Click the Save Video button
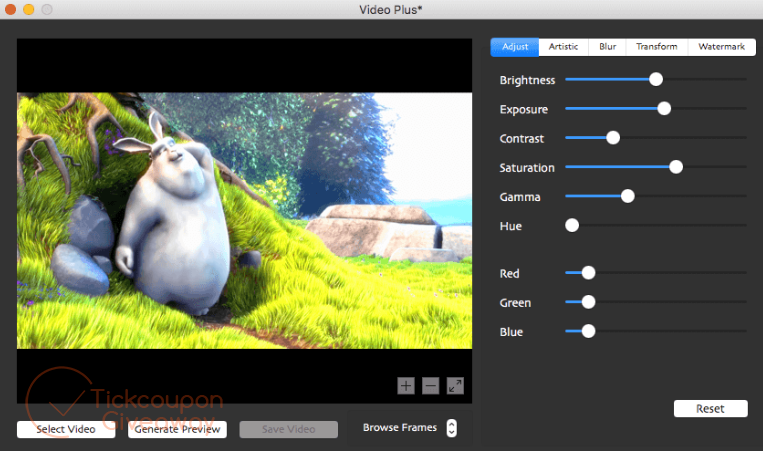The height and width of the screenshot is (451, 763). tap(289, 429)
